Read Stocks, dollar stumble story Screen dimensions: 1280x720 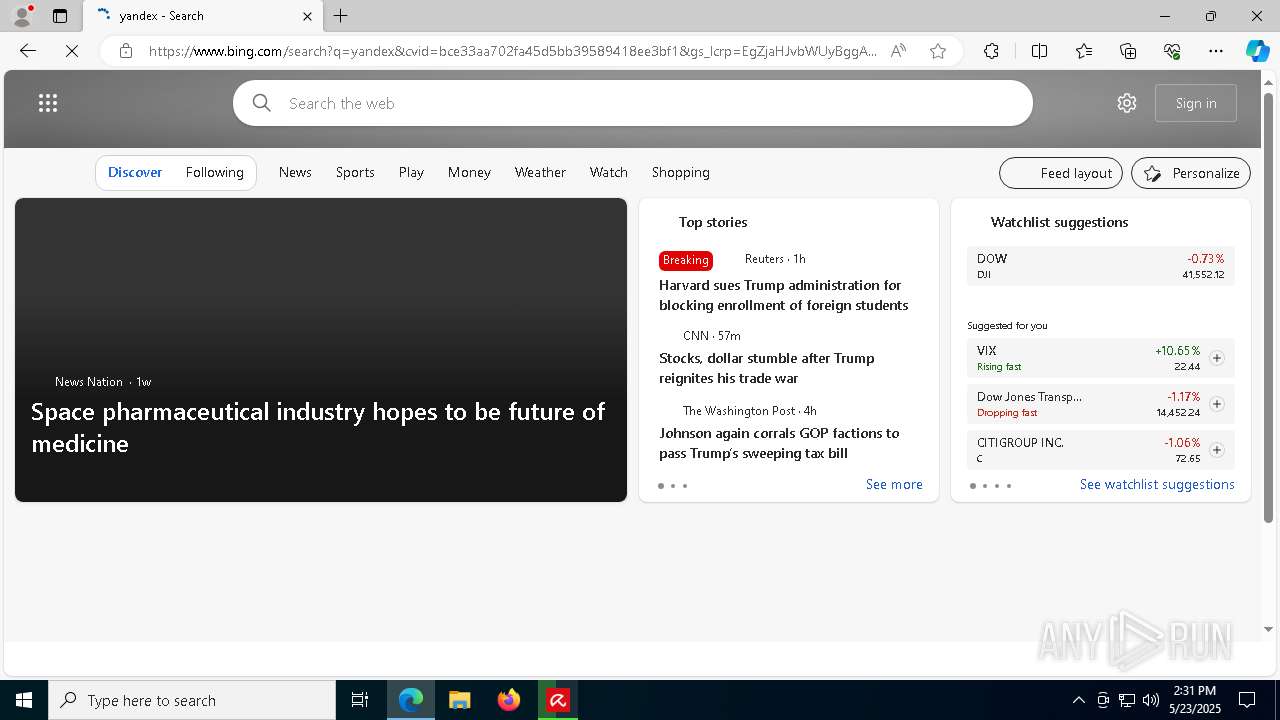[766, 368]
